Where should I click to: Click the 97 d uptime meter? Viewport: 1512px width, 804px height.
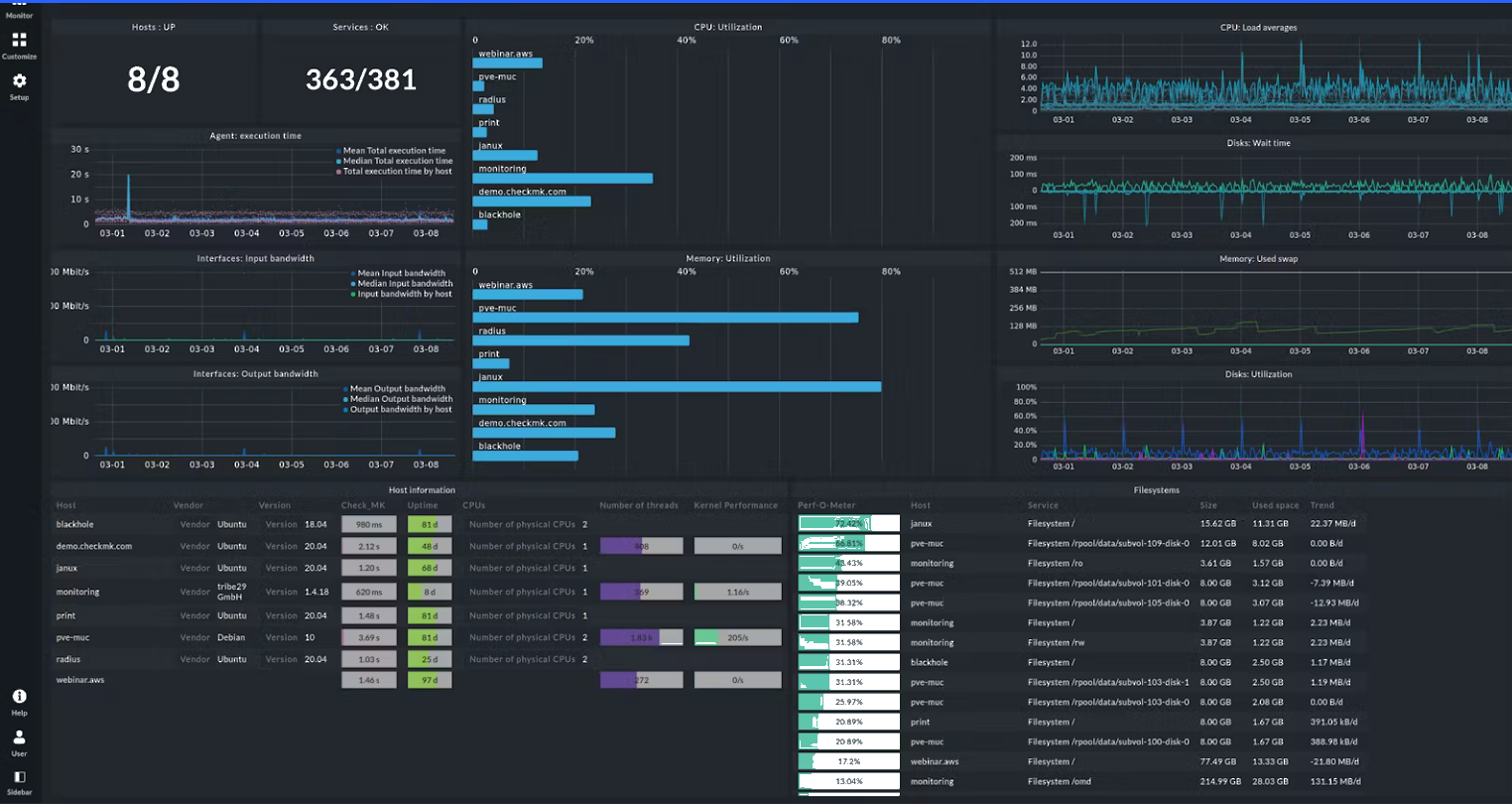430,680
